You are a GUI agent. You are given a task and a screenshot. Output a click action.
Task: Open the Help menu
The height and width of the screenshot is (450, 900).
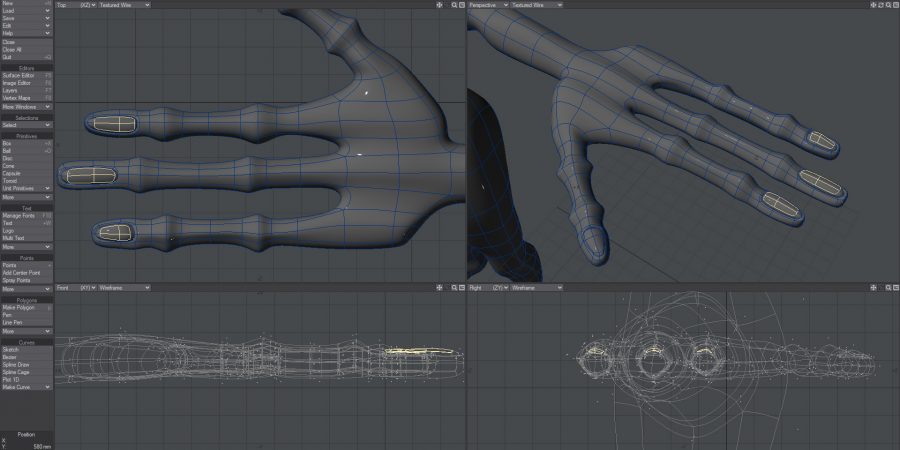[26, 33]
